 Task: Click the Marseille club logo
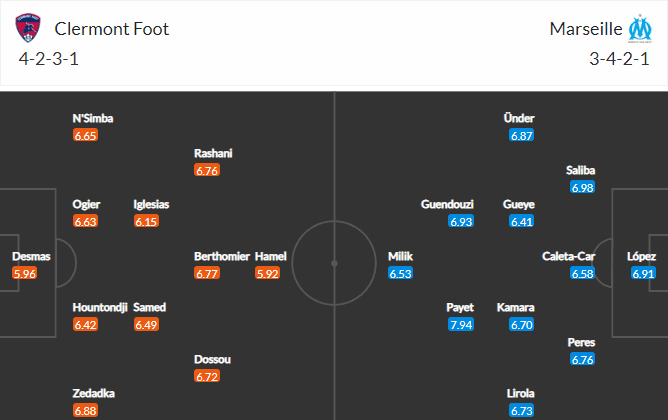pos(640,29)
